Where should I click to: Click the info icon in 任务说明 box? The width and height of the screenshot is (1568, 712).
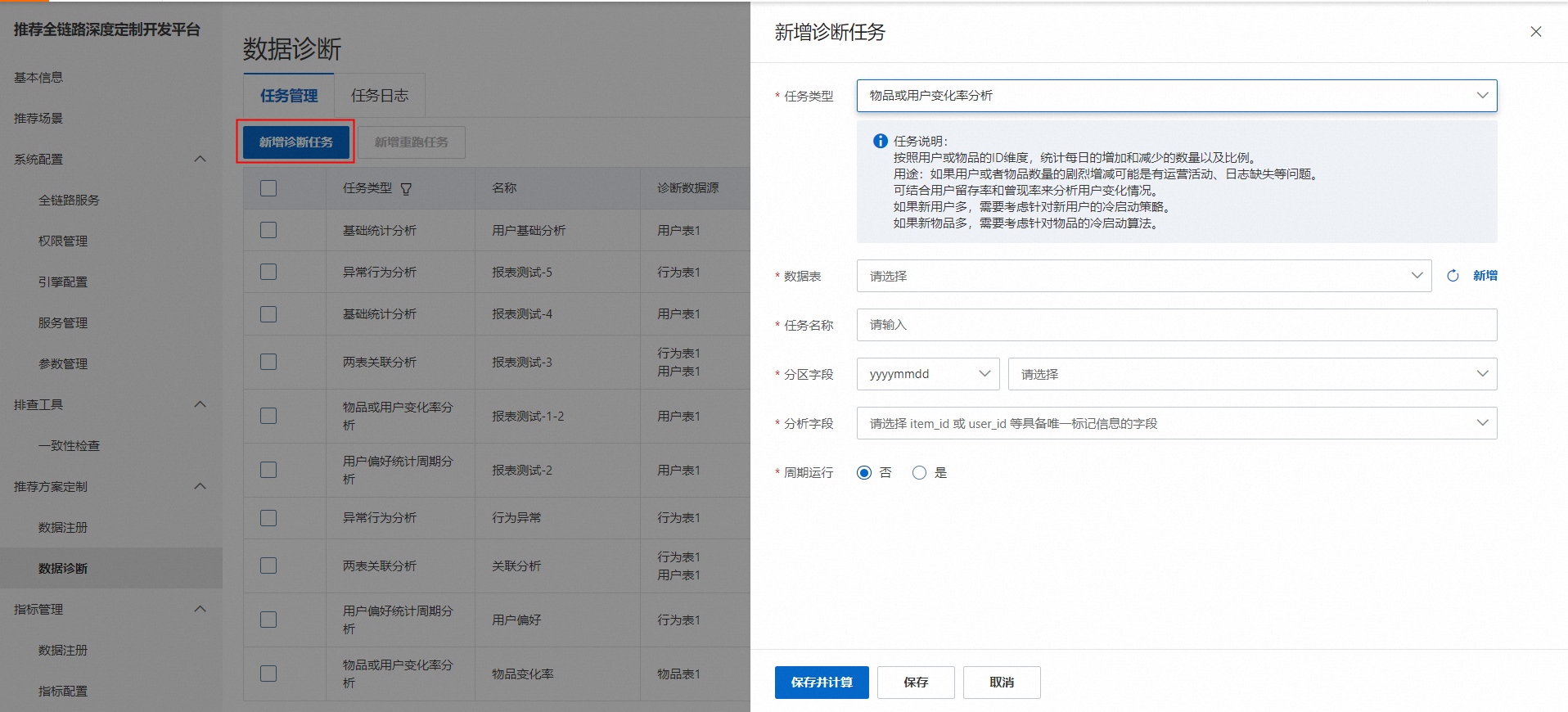click(x=881, y=141)
